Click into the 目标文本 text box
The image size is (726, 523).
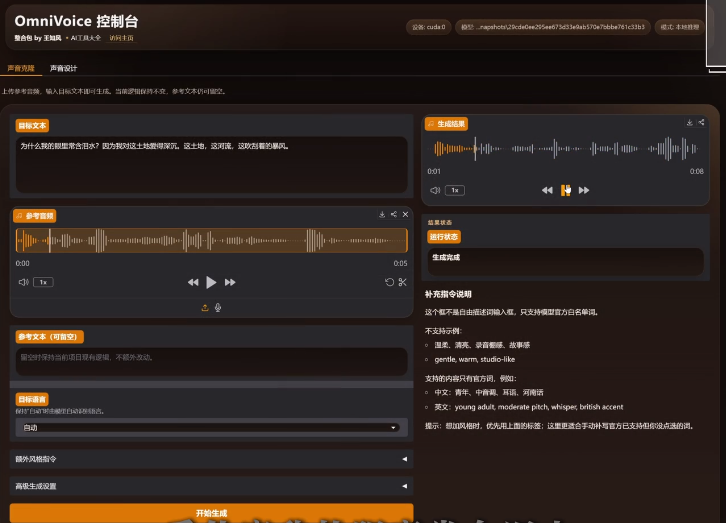[x=212, y=164]
